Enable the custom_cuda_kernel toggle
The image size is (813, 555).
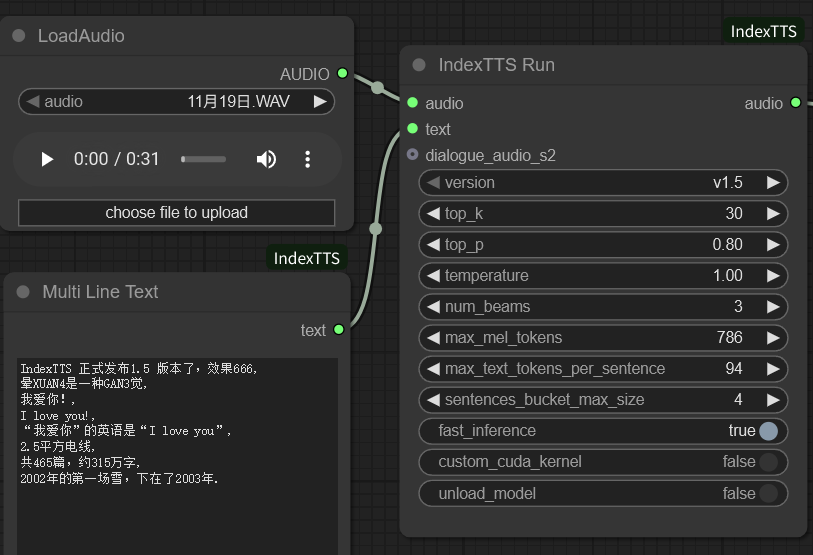[x=767, y=462]
